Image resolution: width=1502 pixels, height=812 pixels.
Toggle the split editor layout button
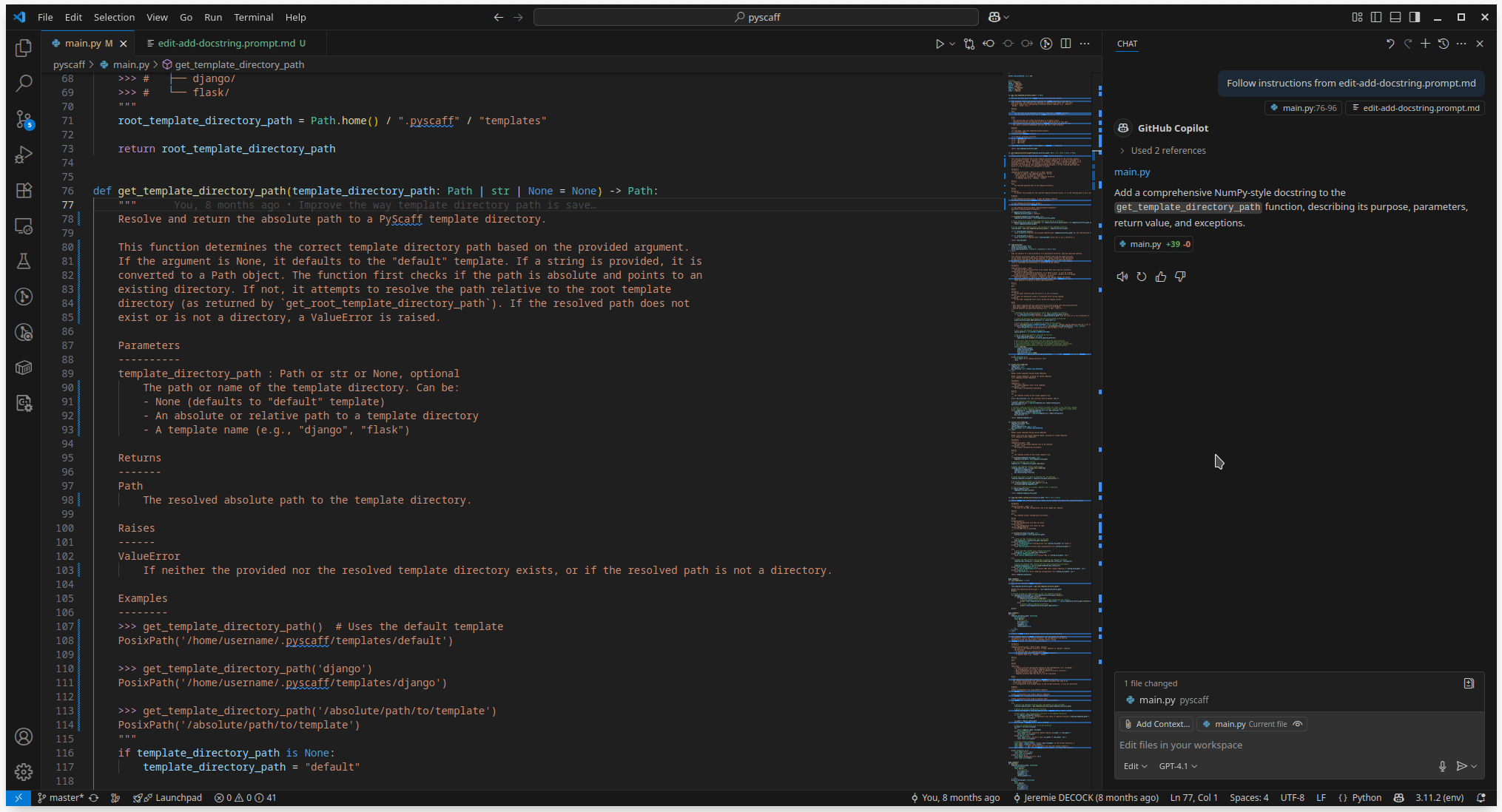(1065, 44)
